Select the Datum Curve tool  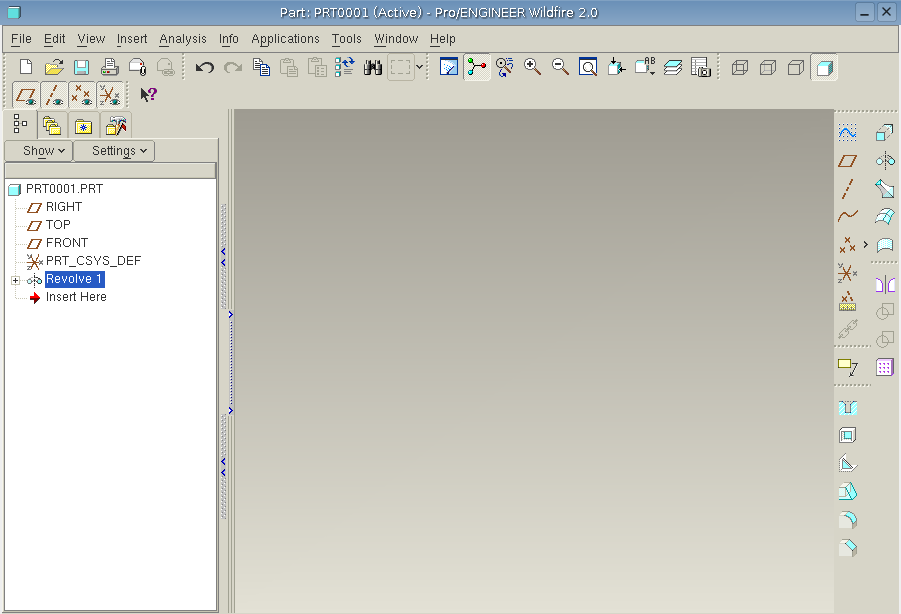tap(847, 216)
